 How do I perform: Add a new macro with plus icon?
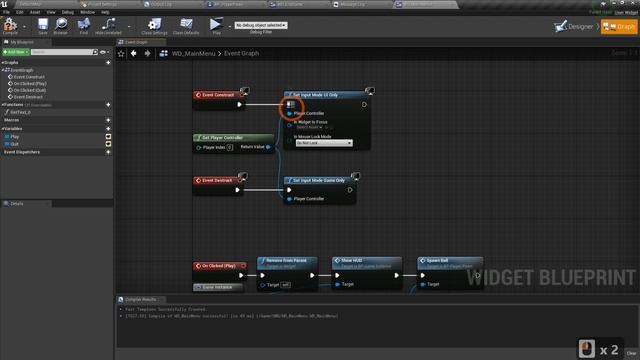coord(108,120)
